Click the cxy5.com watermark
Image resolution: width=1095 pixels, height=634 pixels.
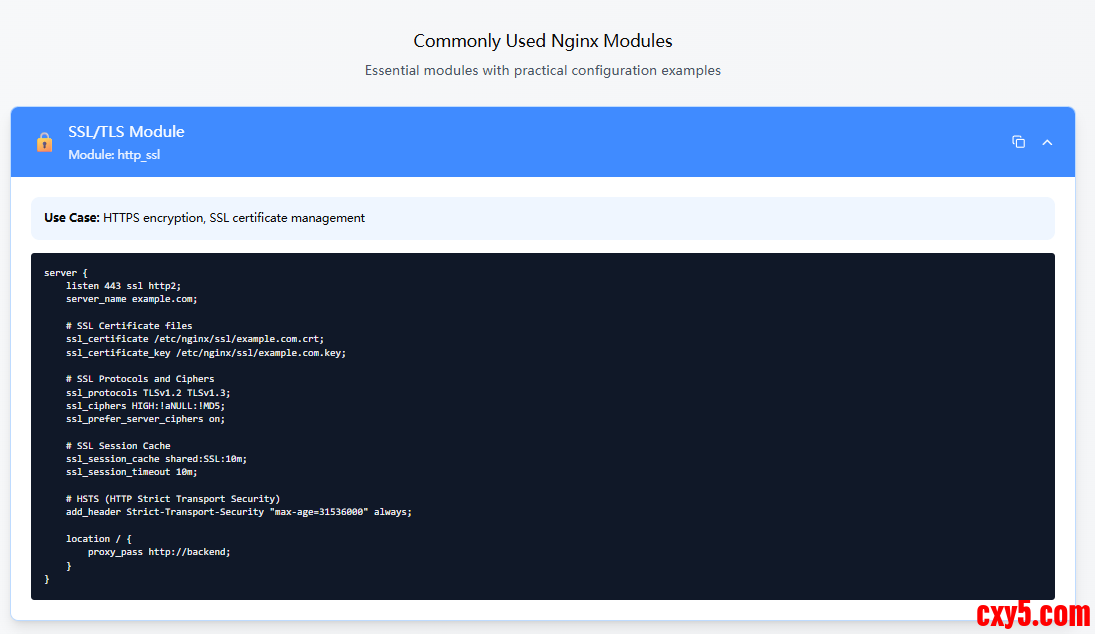click(1032, 613)
